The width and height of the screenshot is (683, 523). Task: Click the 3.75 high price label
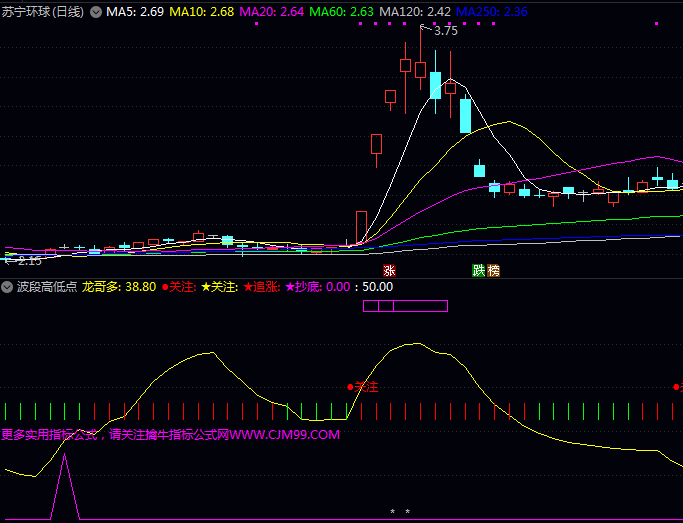tap(445, 31)
